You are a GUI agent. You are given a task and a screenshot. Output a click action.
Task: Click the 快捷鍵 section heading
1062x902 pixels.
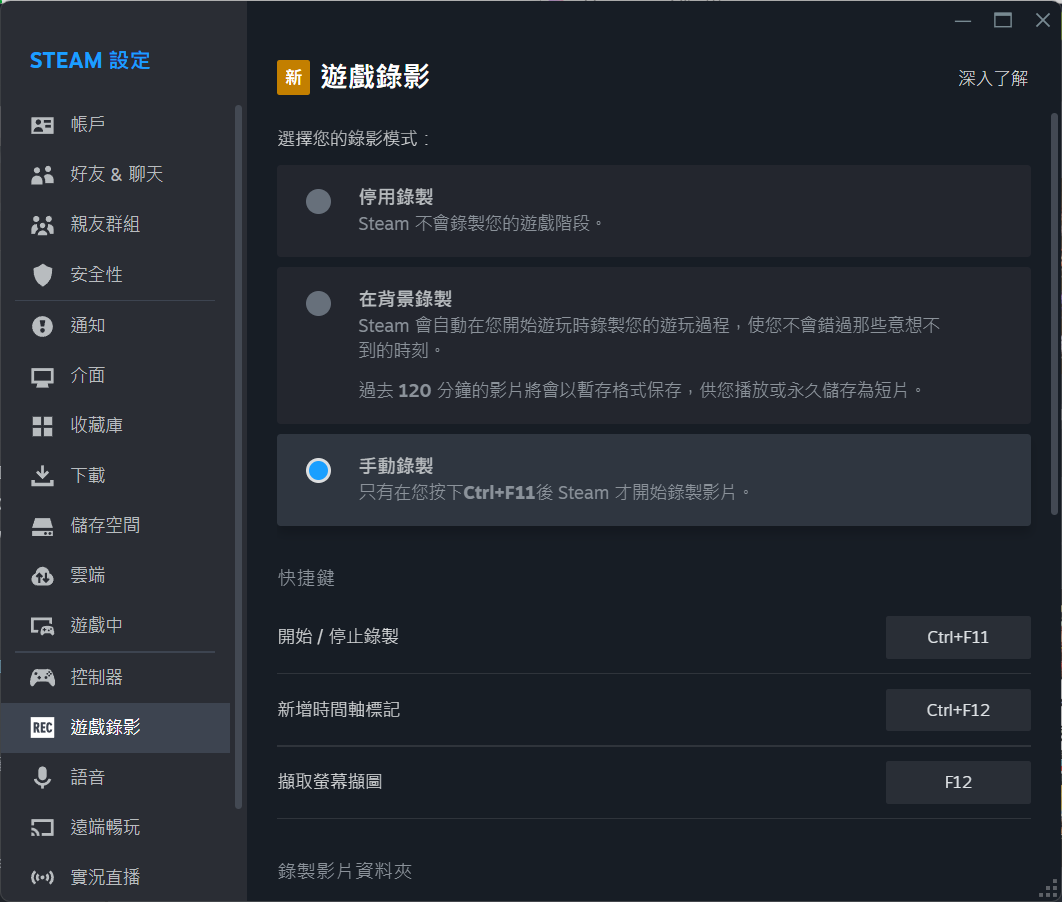[x=306, y=578]
